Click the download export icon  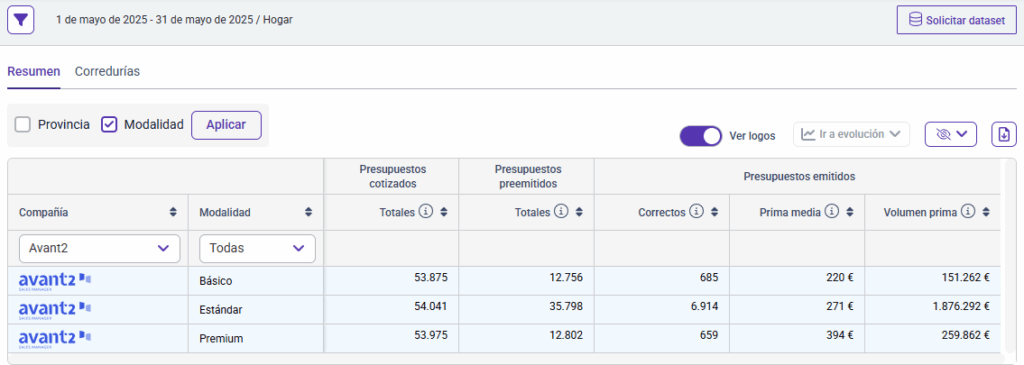(x=1004, y=134)
